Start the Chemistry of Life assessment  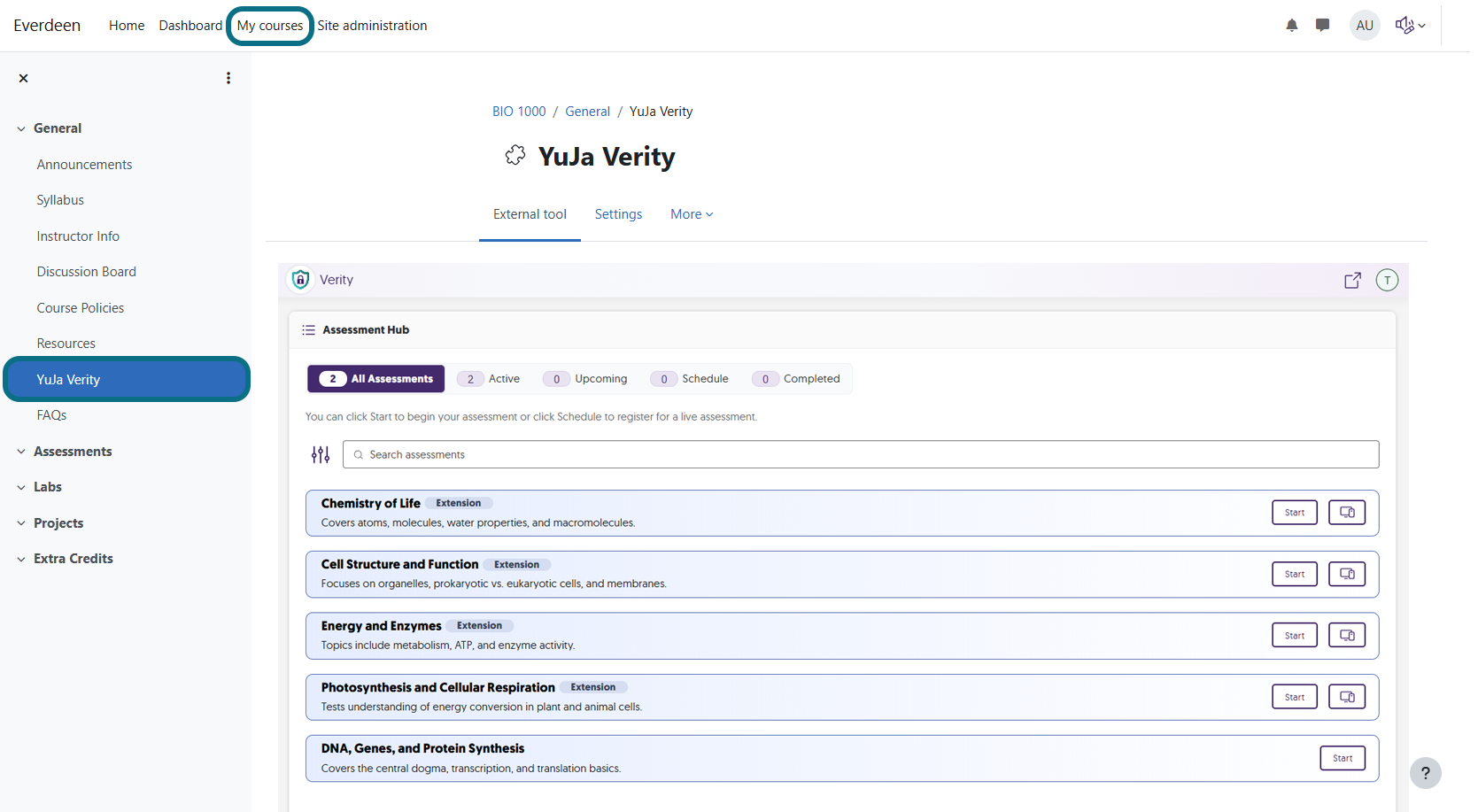tap(1295, 513)
